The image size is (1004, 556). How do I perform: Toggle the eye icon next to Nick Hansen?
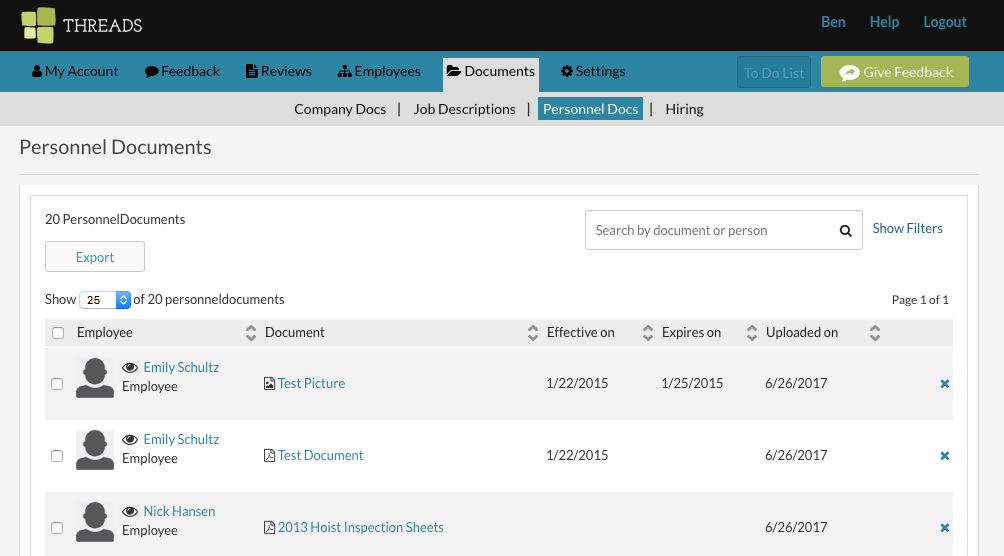[130, 511]
